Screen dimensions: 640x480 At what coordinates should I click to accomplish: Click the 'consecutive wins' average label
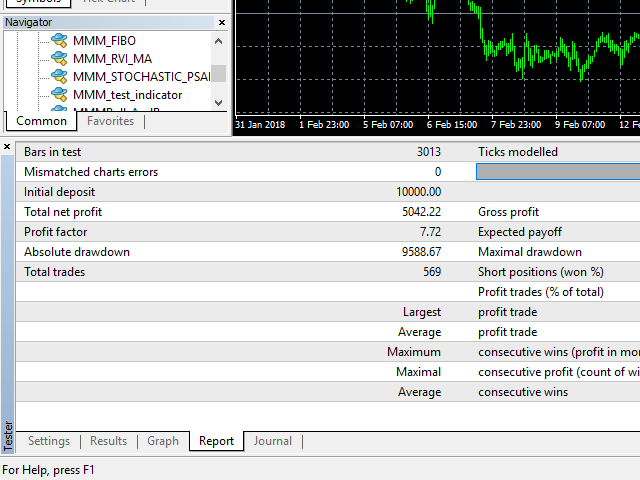pos(523,392)
